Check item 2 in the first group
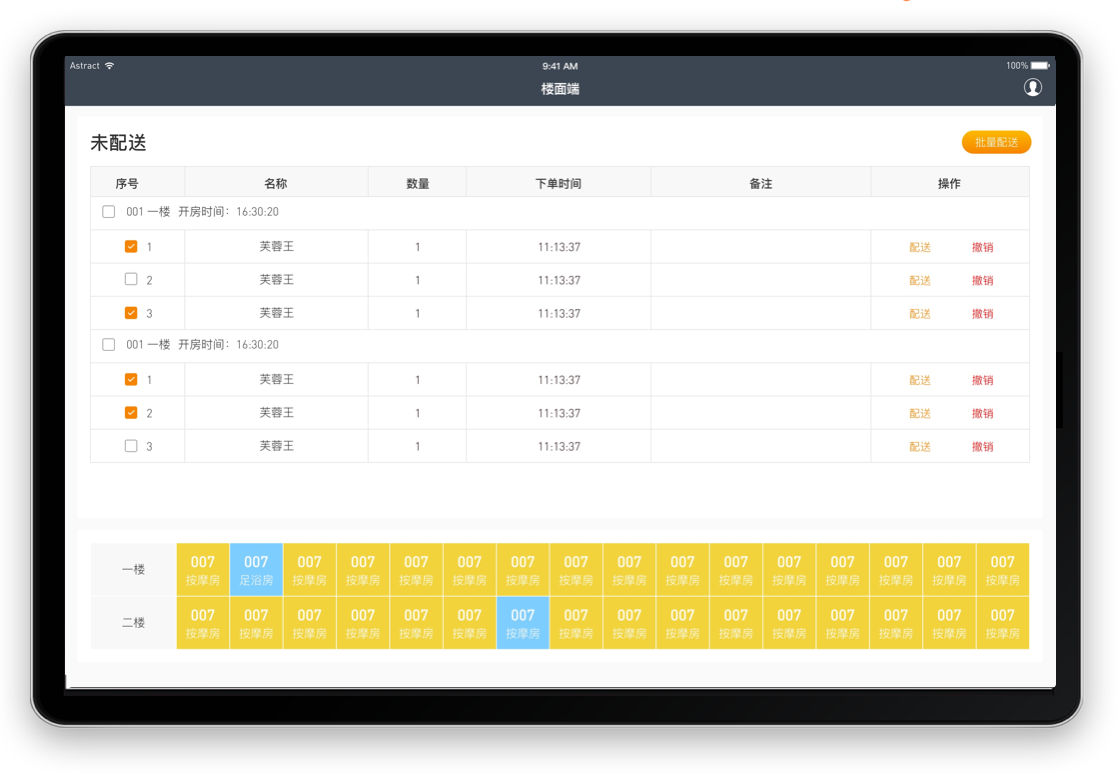 131,280
